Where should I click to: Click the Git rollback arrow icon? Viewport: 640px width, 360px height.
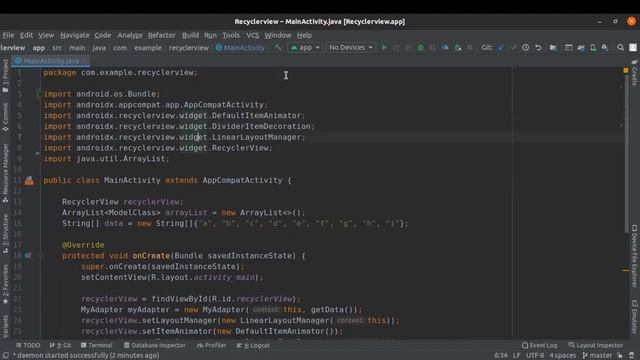[x=538, y=48]
